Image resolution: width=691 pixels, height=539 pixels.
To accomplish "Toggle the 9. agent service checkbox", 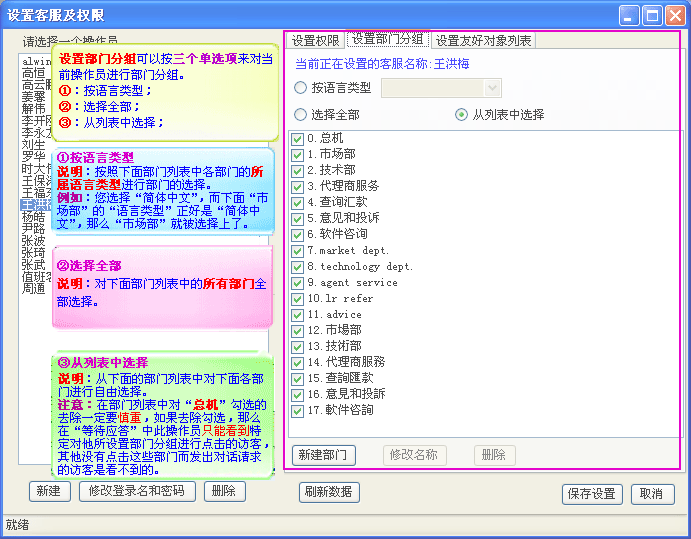I will click(x=298, y=282).
